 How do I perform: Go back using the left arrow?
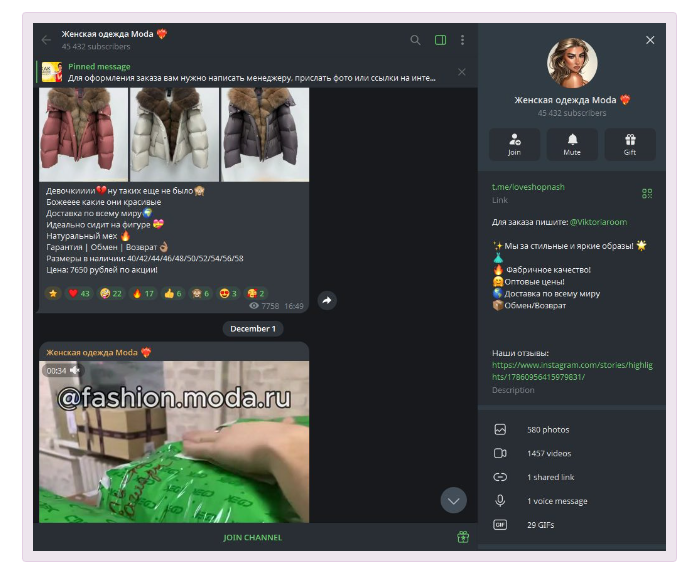point(46,40)
